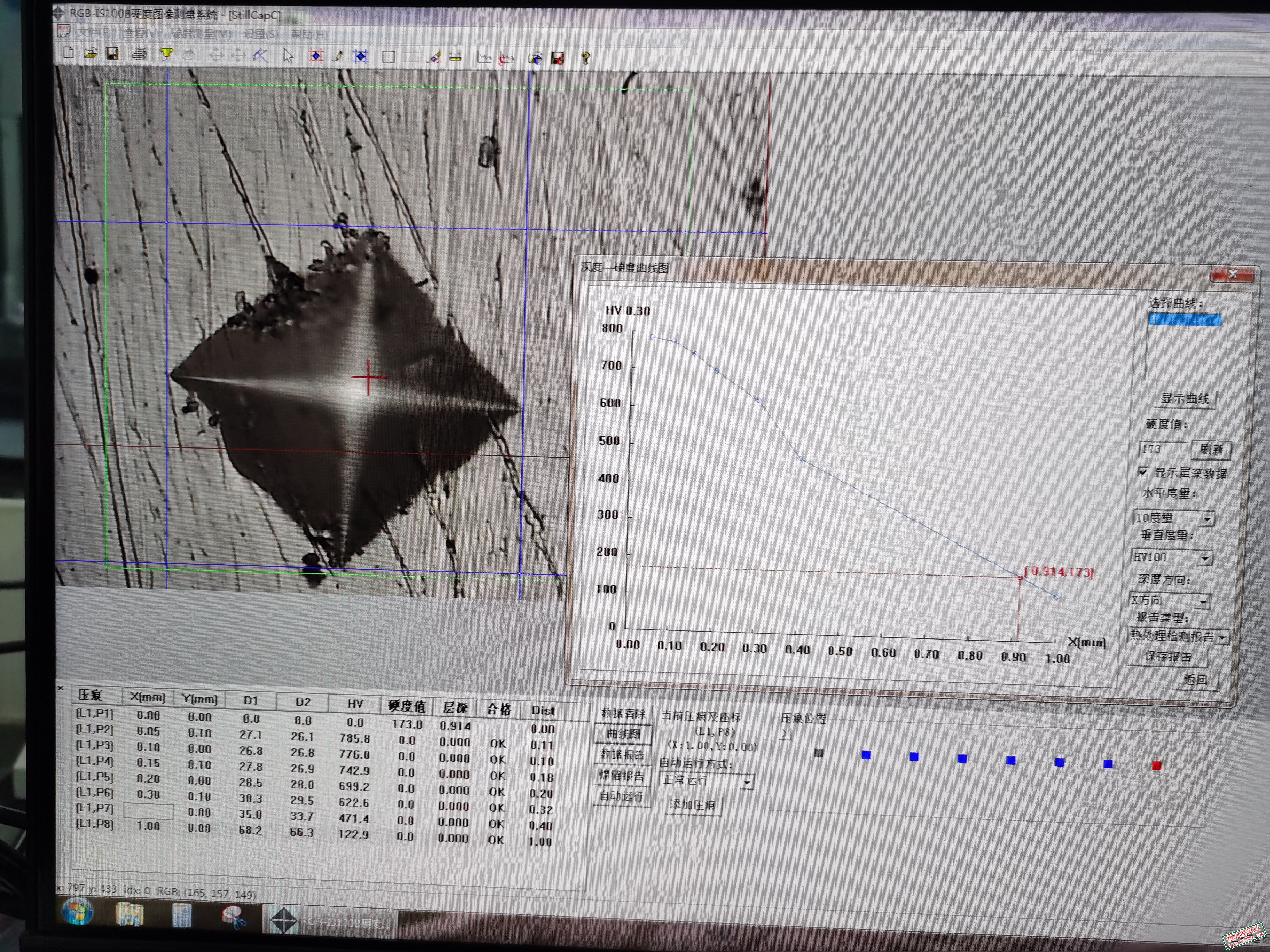Click the New document toolbar icon
The width and height of the screenshot is (1270, 952).
pos(68,53)
